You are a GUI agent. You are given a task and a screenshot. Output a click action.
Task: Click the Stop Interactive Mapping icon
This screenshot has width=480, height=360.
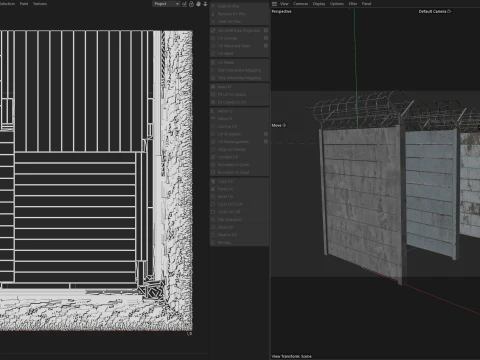point(213,78)
